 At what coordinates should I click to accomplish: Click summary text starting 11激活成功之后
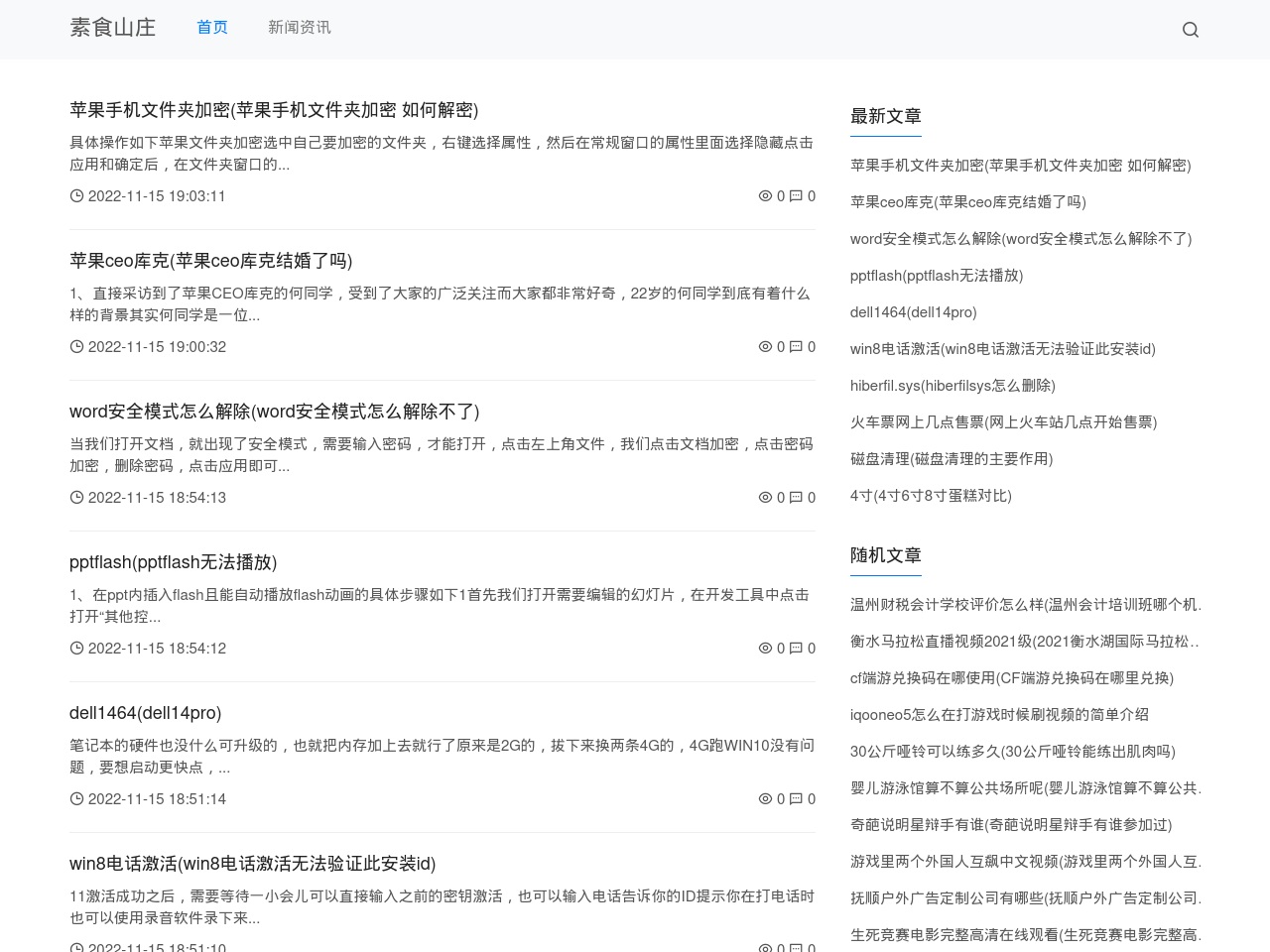[443, 907]
